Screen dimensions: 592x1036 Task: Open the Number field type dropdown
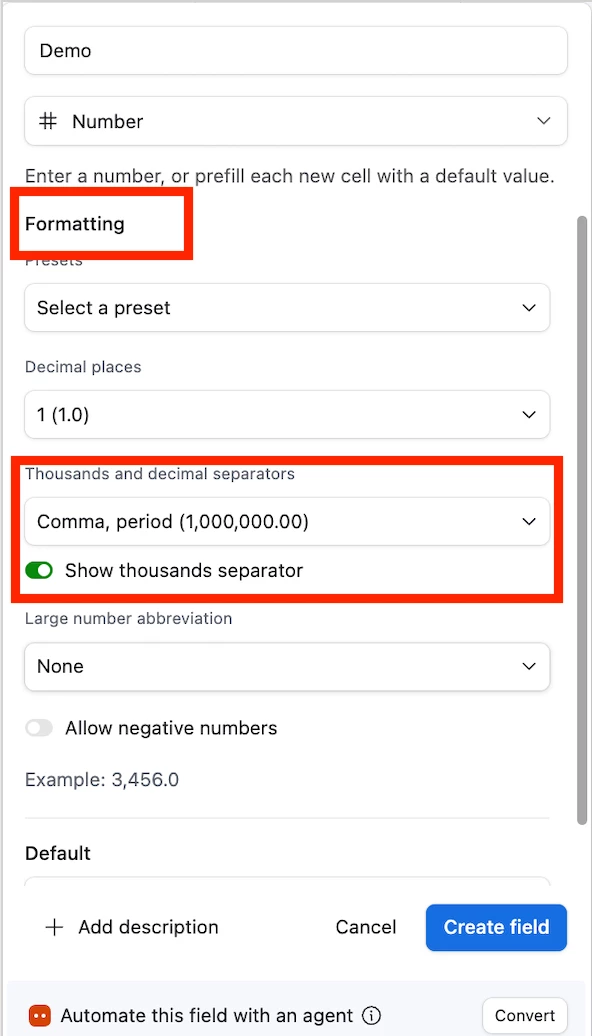[296, 121]
